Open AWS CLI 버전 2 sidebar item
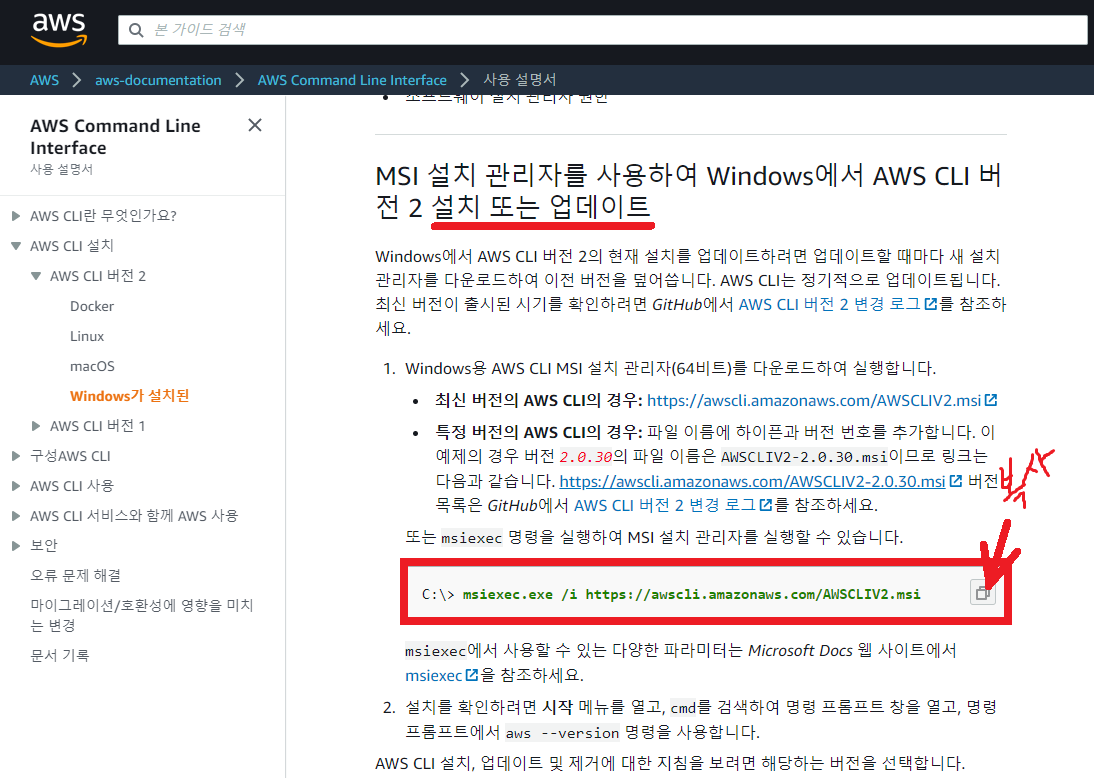The height and width of the screenshot is (778, 1094). click(98, 276)
